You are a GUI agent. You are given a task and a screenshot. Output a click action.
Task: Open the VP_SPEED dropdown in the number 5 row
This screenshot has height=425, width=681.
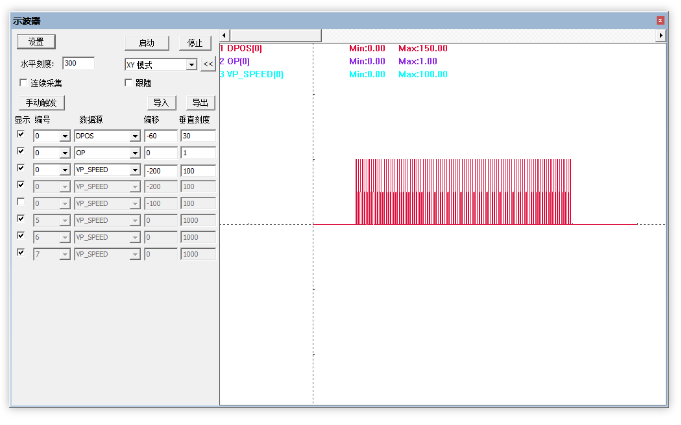pos(135,221)
